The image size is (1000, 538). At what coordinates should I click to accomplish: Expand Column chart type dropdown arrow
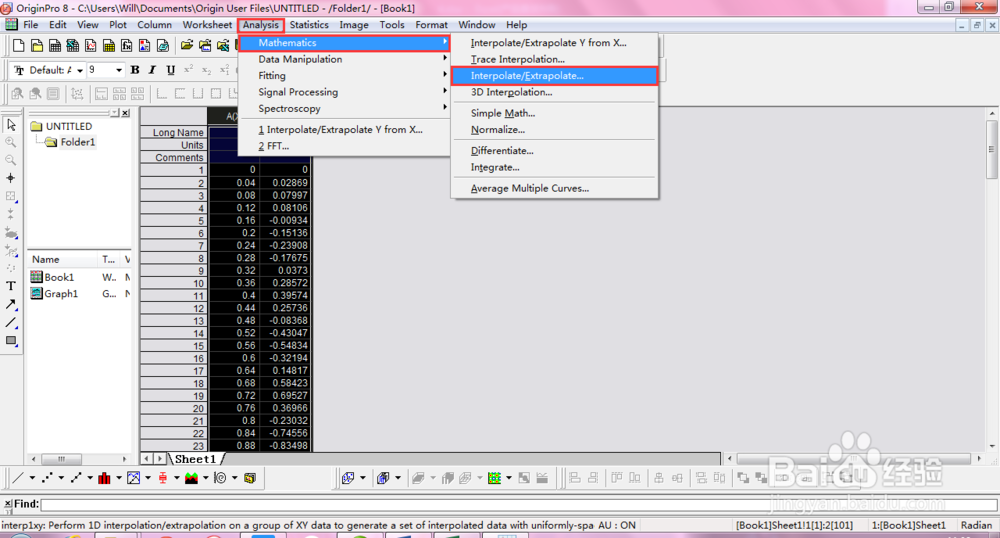click(x=119, y=477)
